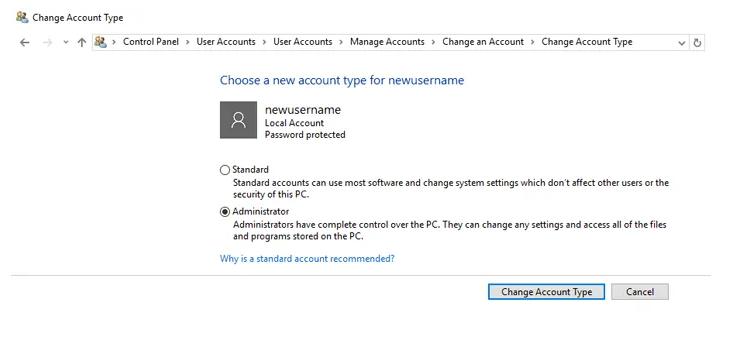Click the title bar user accounts icon
This screenshot has width=729, height=363.
(22, 18)
